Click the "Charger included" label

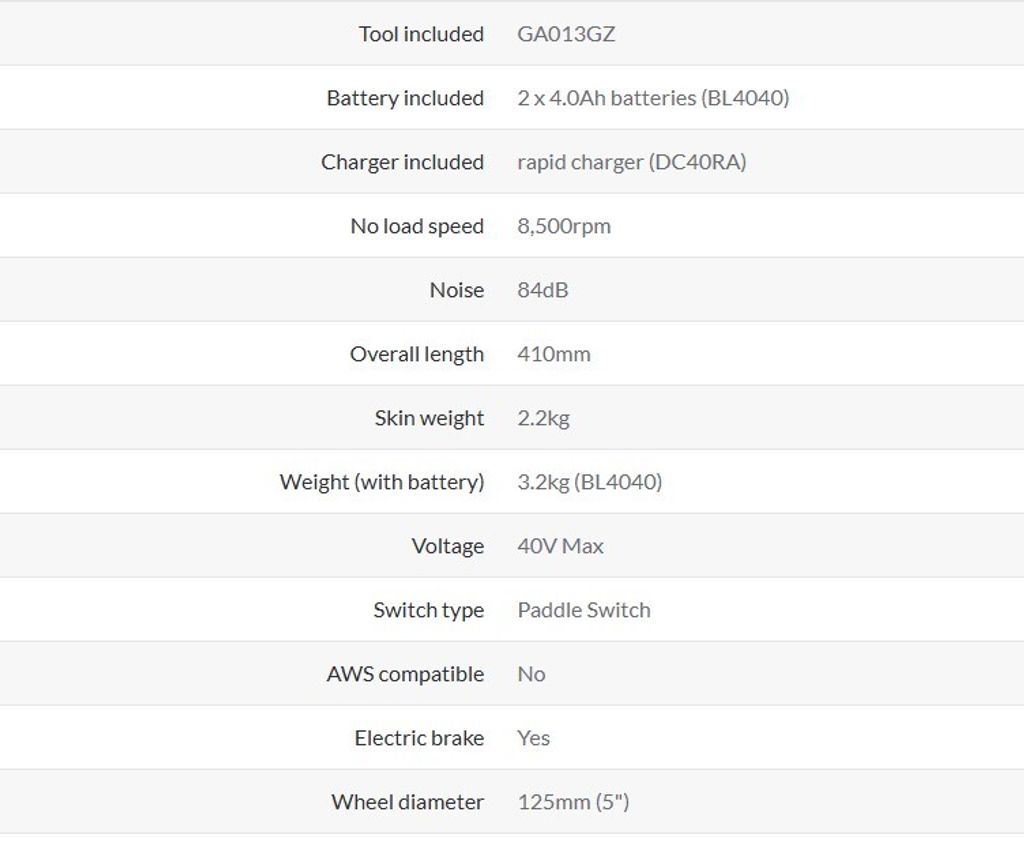(x=402, y=162)
